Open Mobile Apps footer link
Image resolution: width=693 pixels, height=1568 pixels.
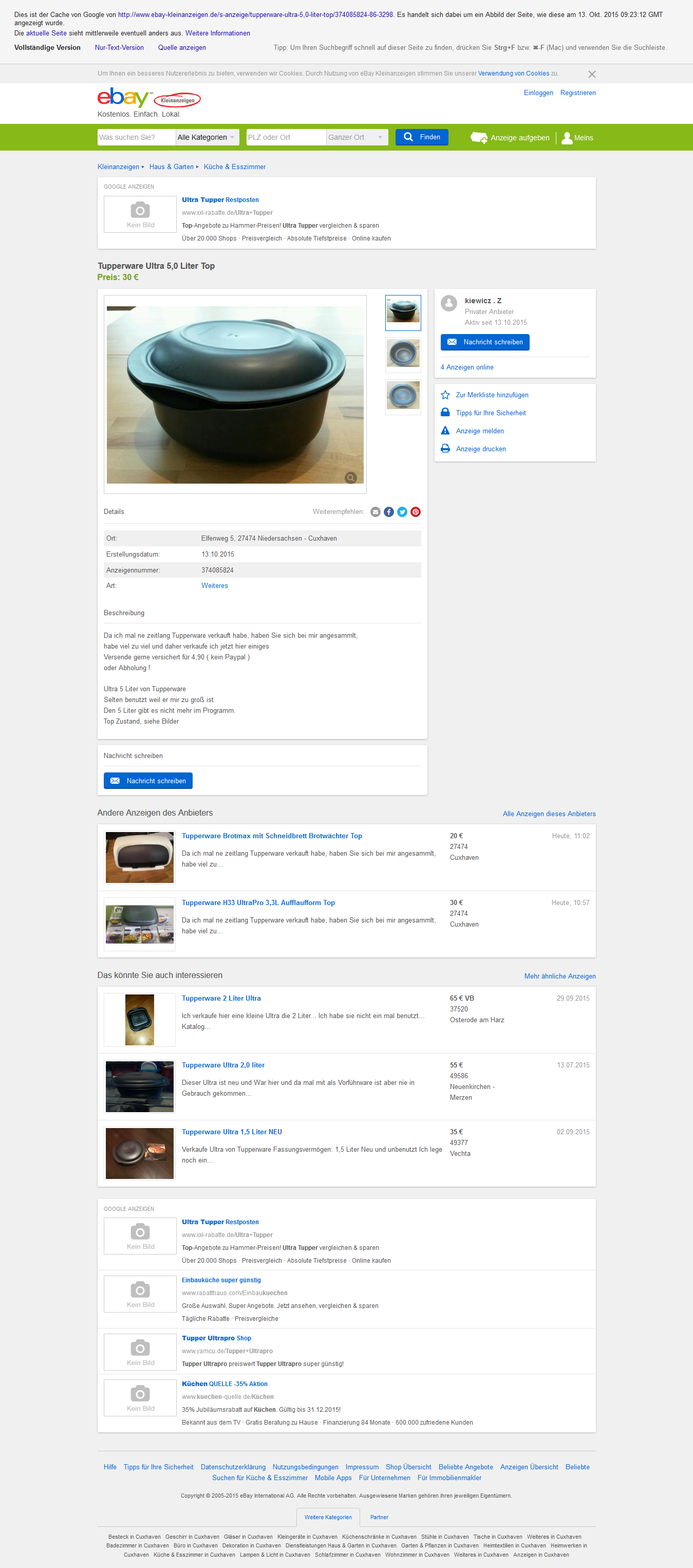coord(333,1479)
